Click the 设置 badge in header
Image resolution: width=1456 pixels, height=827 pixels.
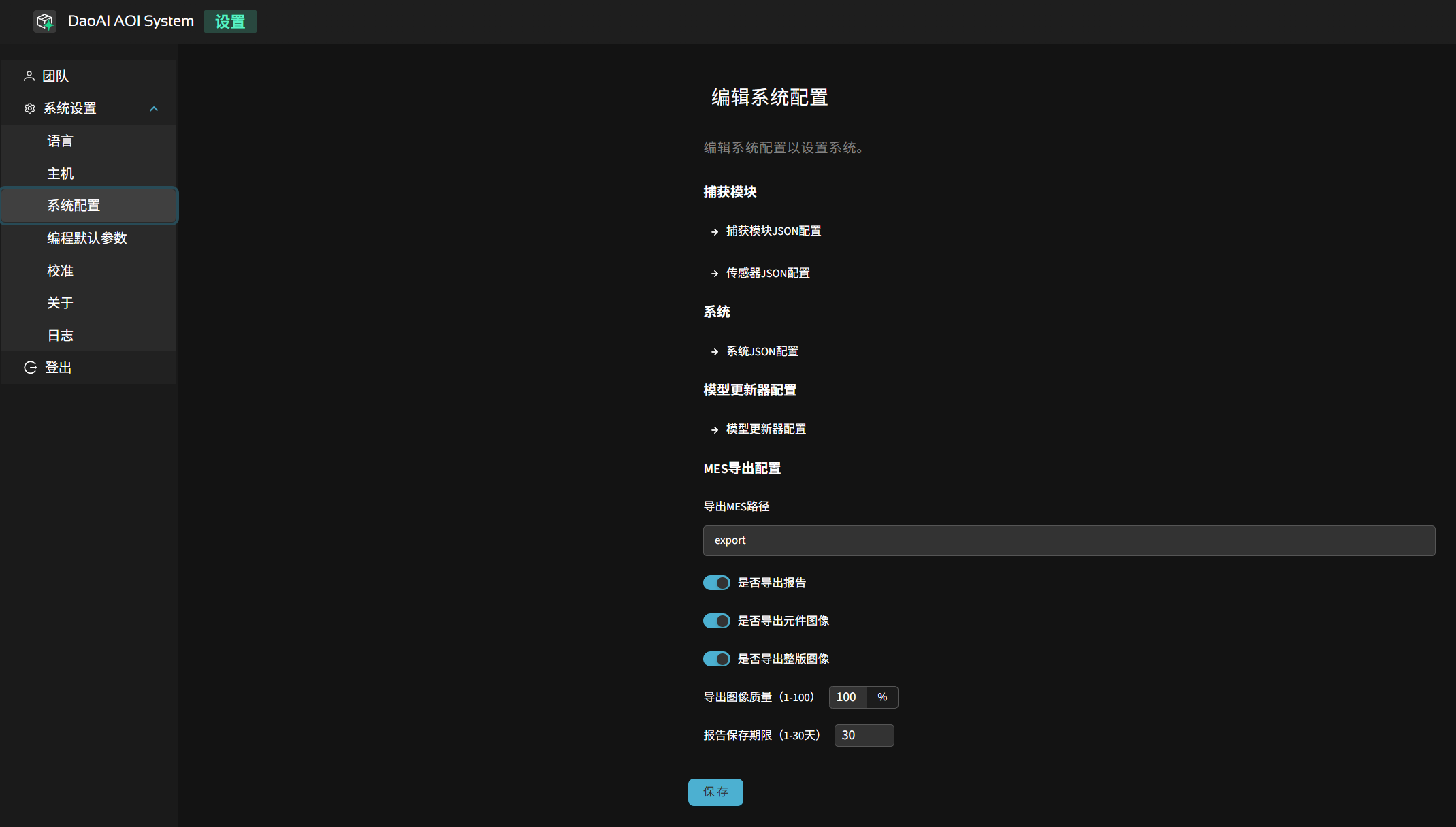(x=230, y=22)
